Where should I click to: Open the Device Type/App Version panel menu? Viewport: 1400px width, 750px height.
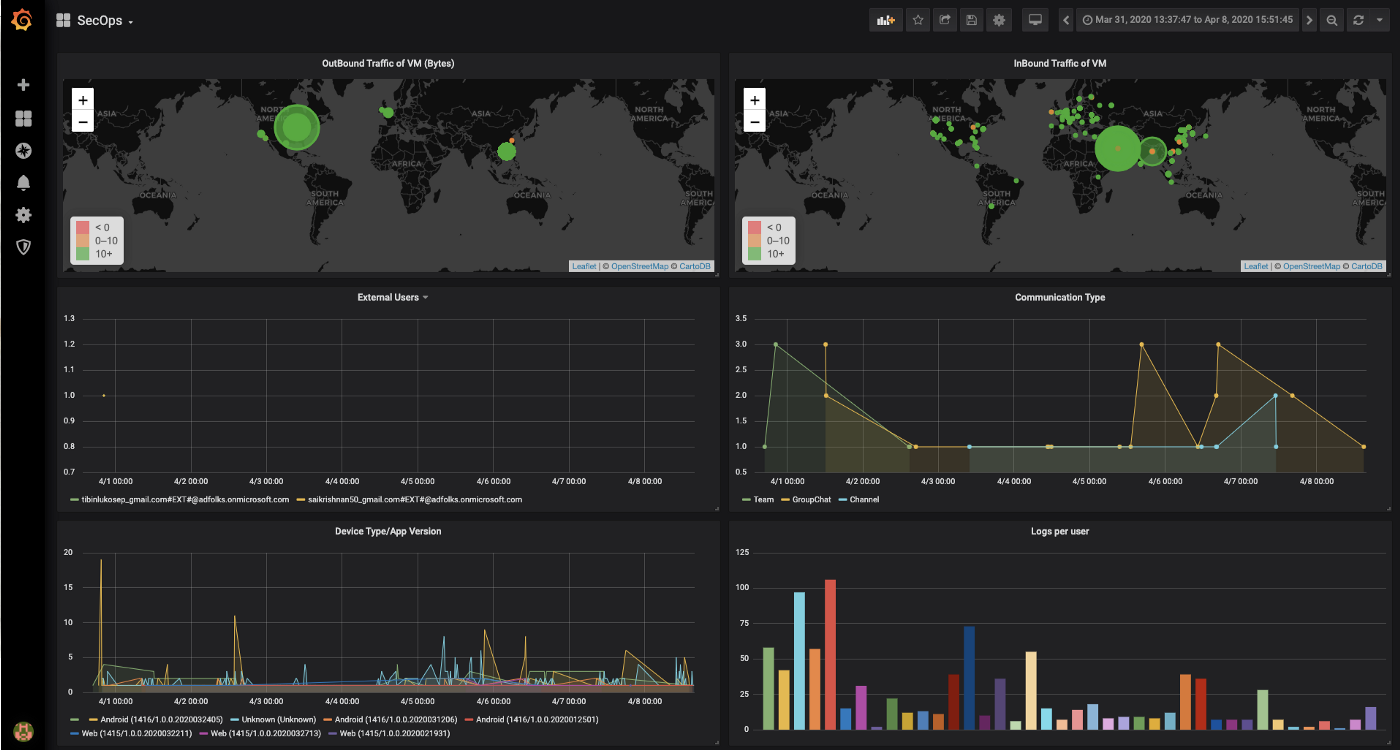click(388, 531)
